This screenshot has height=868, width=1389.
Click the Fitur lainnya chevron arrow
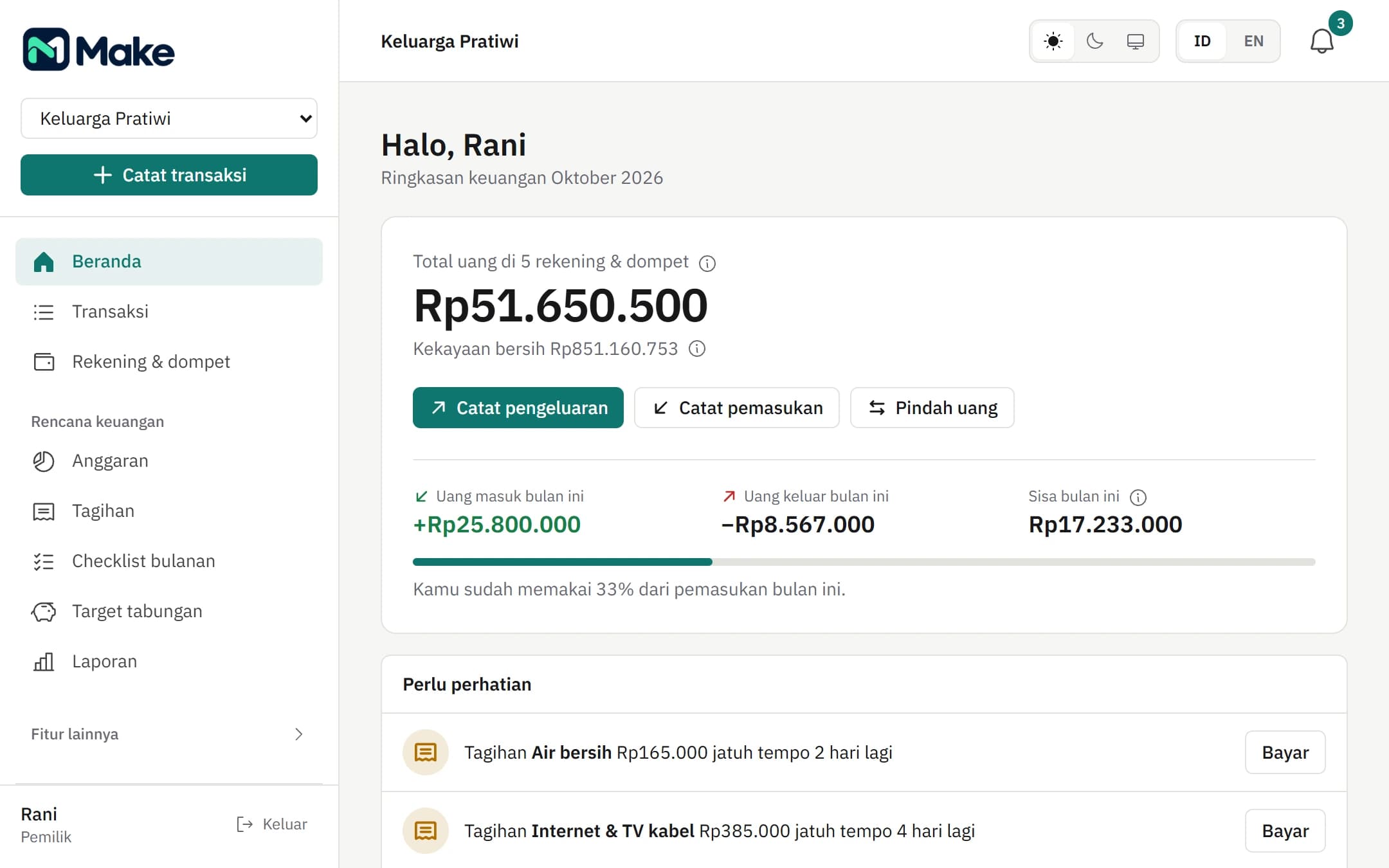298,734
